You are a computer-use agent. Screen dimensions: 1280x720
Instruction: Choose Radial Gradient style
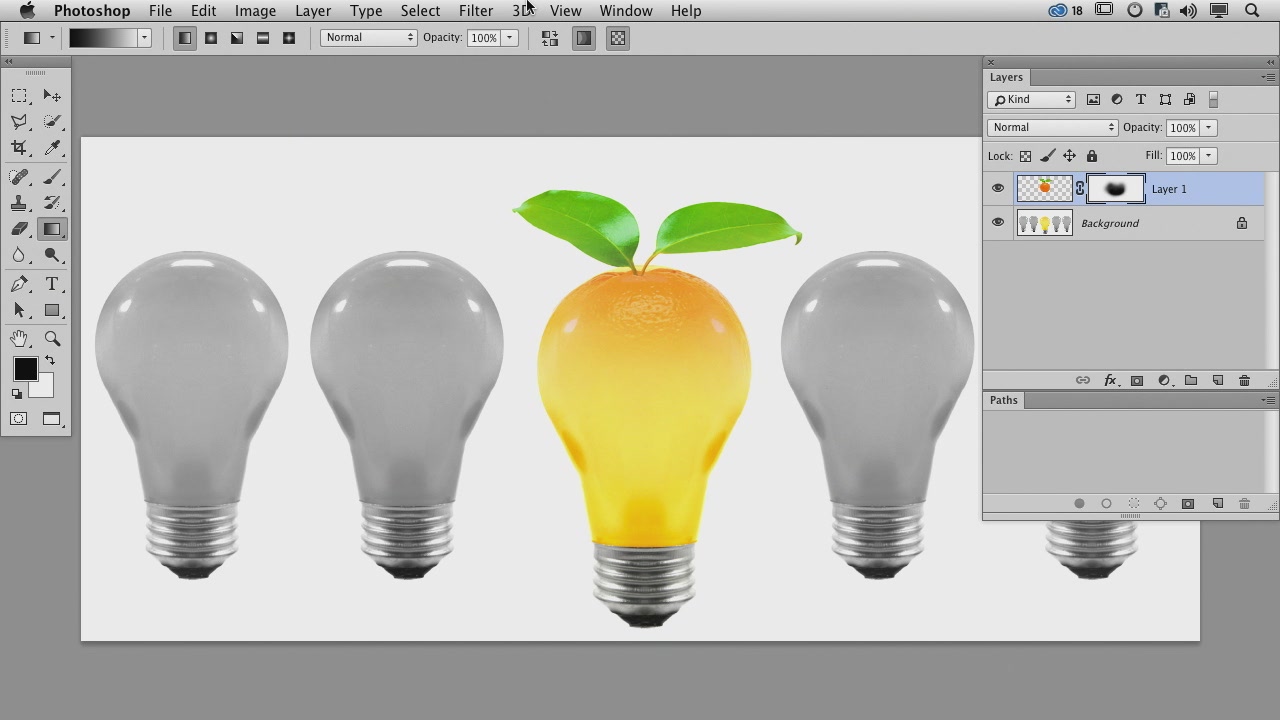point(211,38)
